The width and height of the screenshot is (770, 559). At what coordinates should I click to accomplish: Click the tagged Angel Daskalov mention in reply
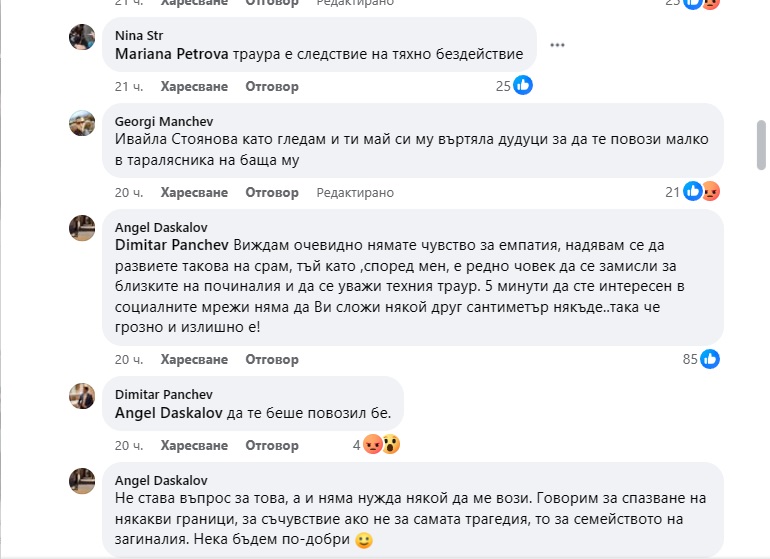pos(170,412)
